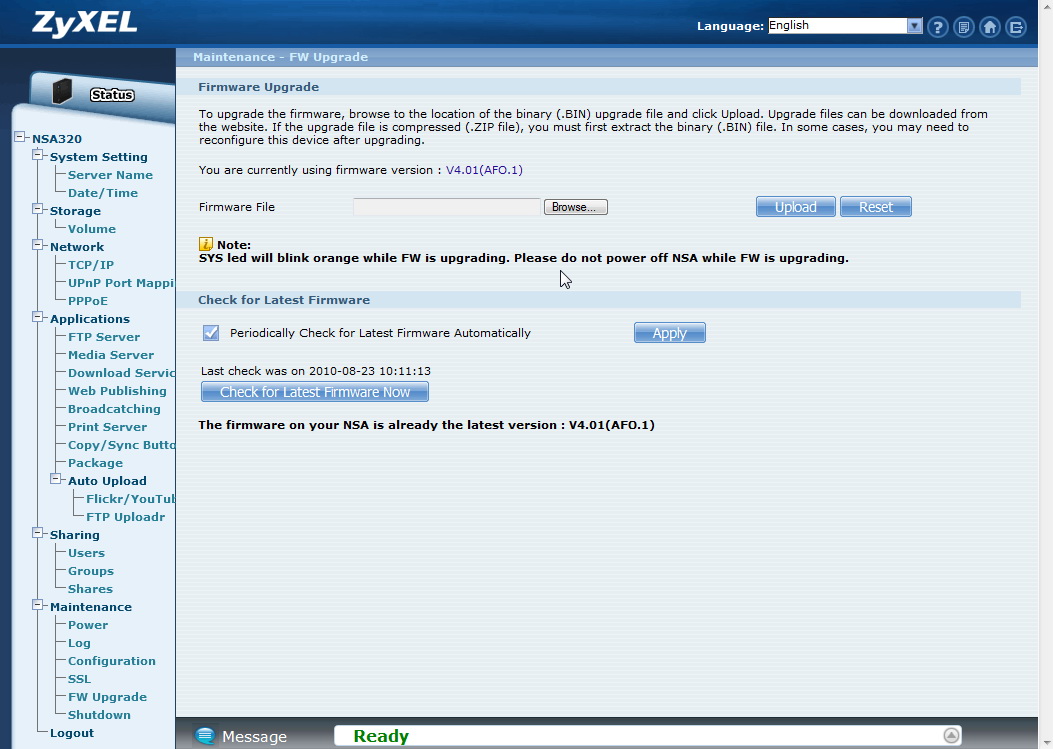Click the Logout icon in header

(1016, 27)
